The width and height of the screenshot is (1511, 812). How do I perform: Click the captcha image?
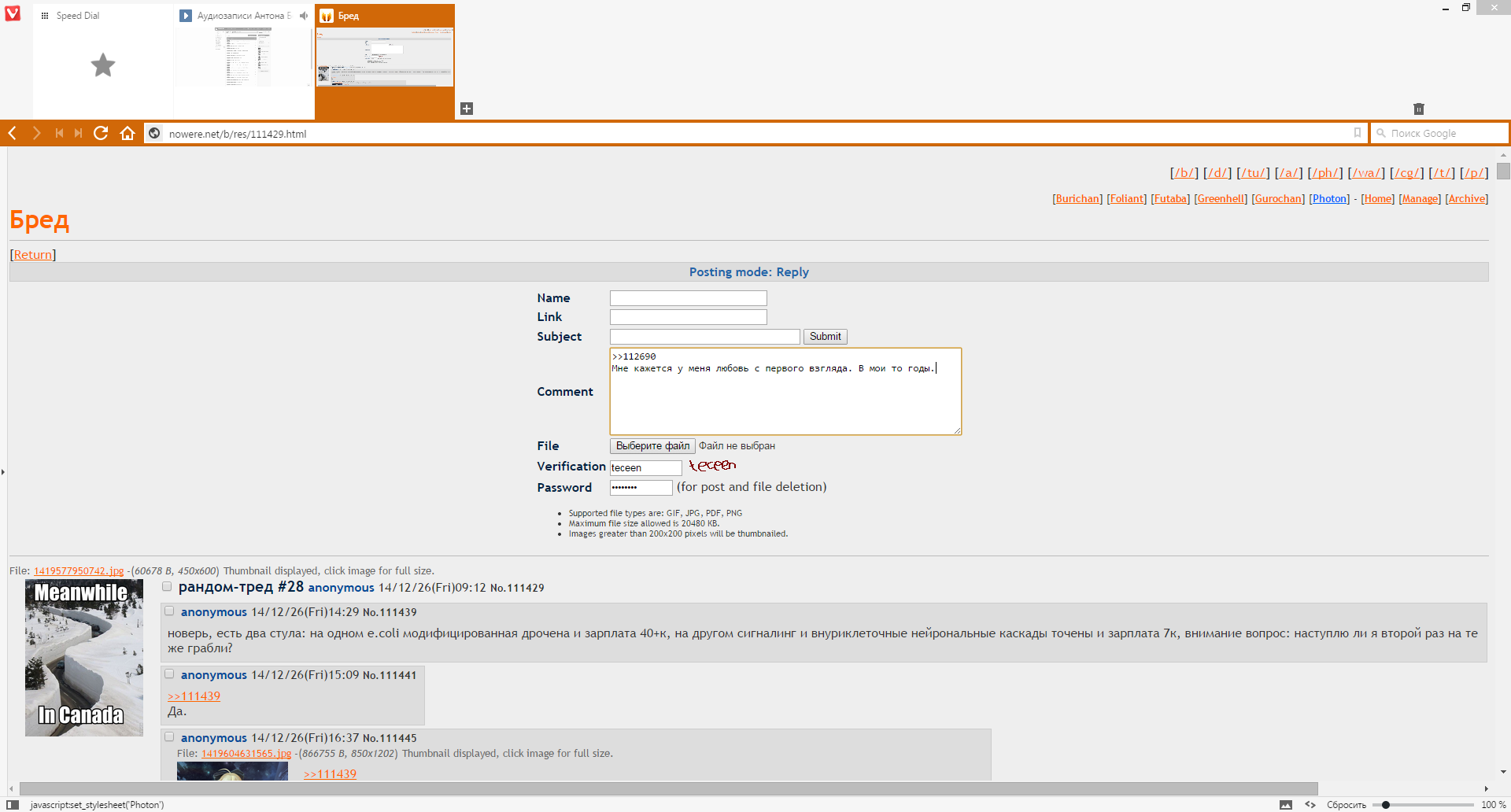(712, 465)
